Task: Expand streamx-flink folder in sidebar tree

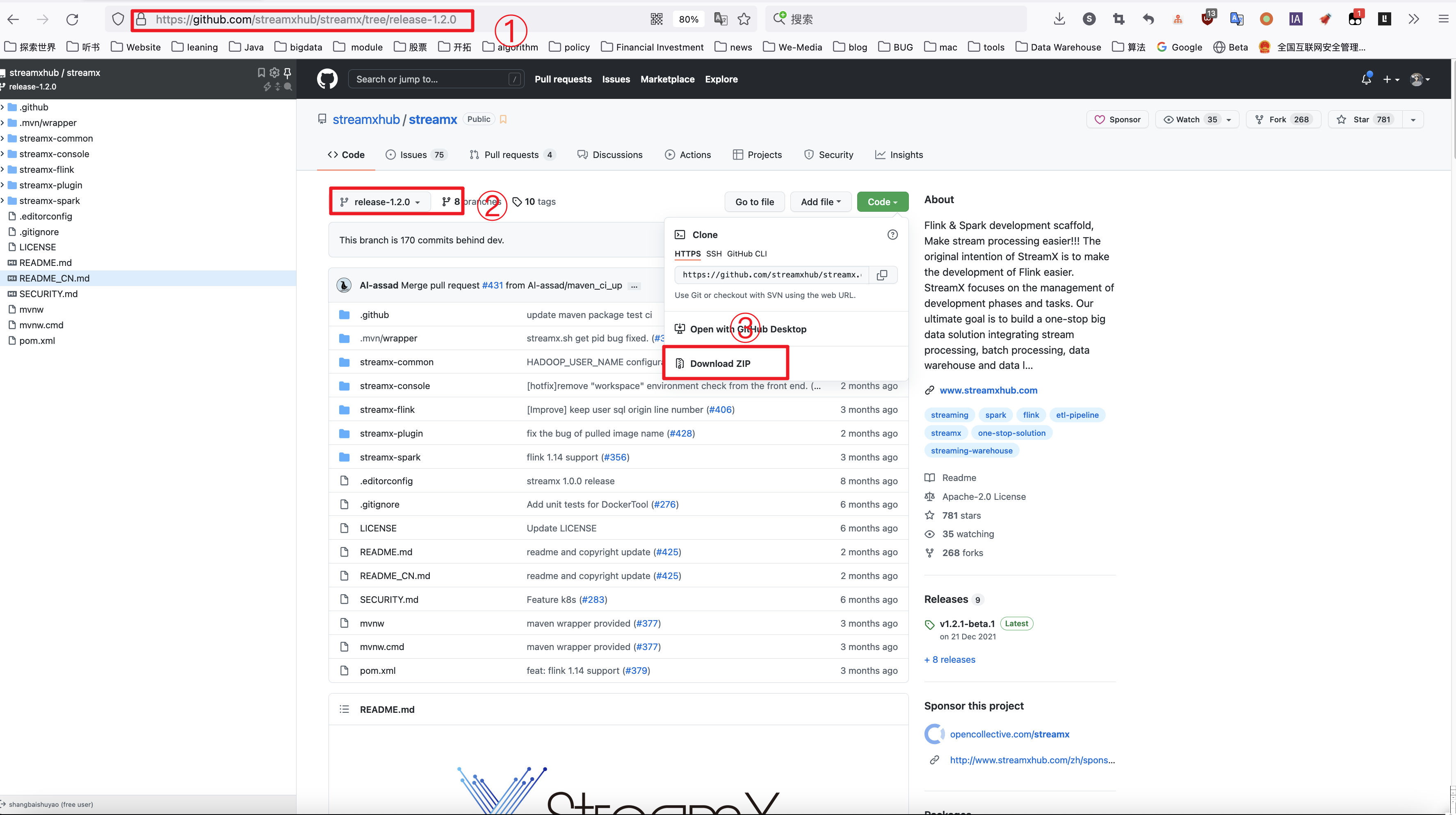Action: (x=3, y=169)
